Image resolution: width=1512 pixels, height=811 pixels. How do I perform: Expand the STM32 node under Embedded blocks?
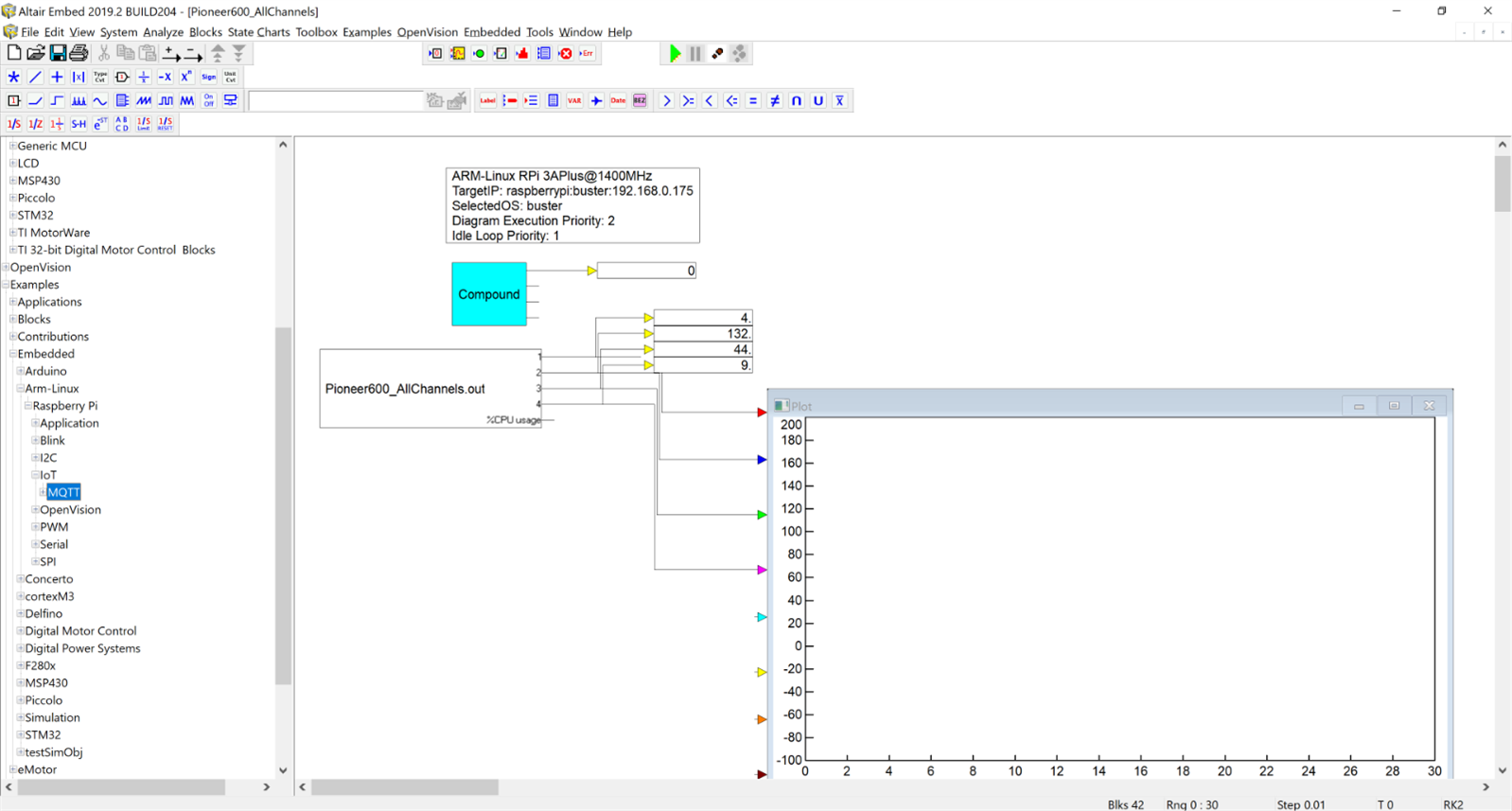coord(12,215)
